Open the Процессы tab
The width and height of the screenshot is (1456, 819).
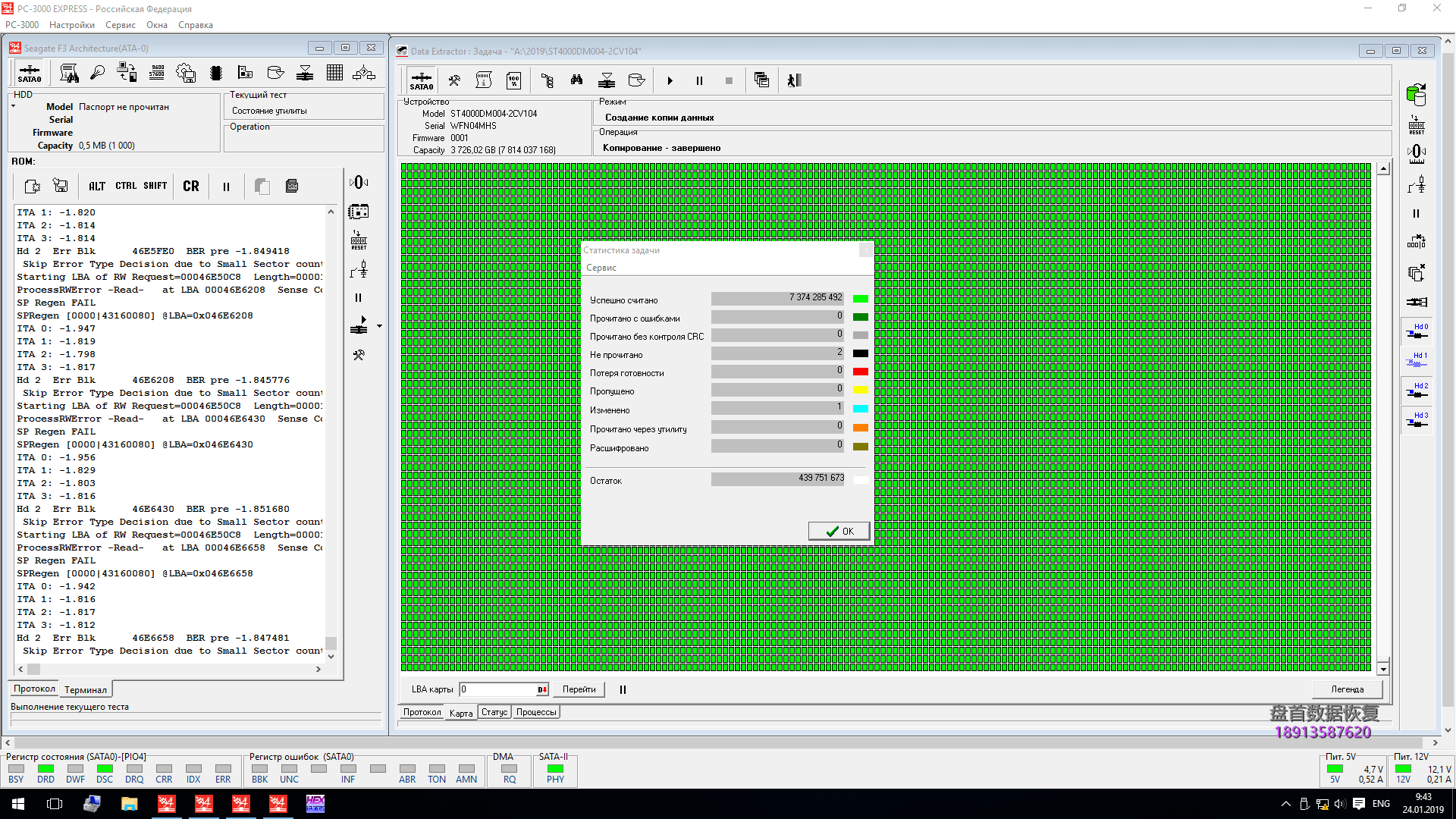click(x=536, y=712)
